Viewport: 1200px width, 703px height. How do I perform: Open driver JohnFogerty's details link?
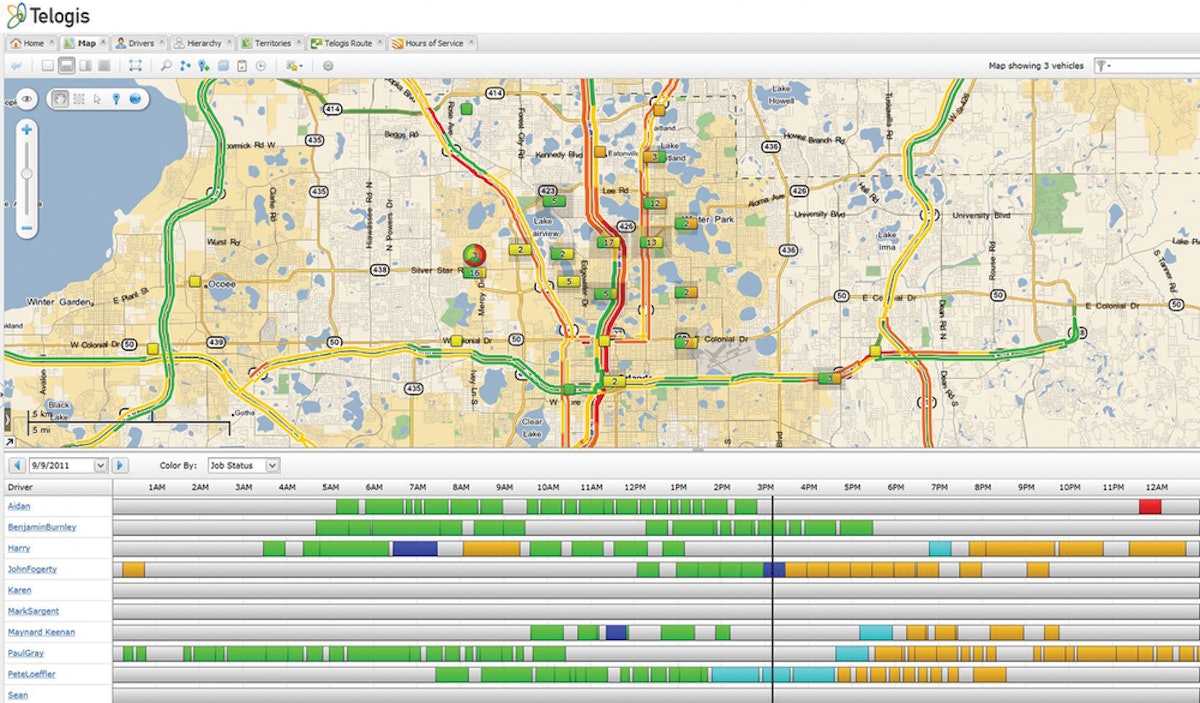point(33,569)
